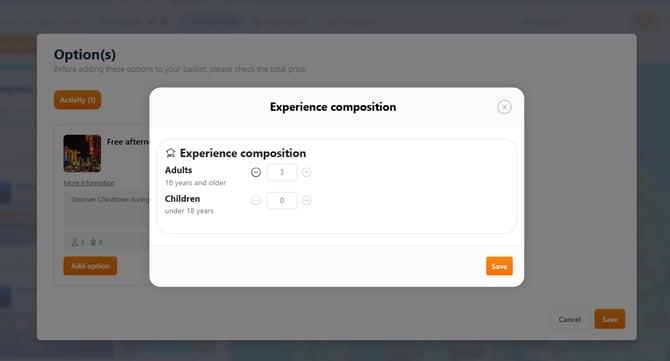Image resolution: width=670 pixels, height=361 pixels.
Task: Click the child traveler count icon on the activity card
Action: tap(93, 242)
